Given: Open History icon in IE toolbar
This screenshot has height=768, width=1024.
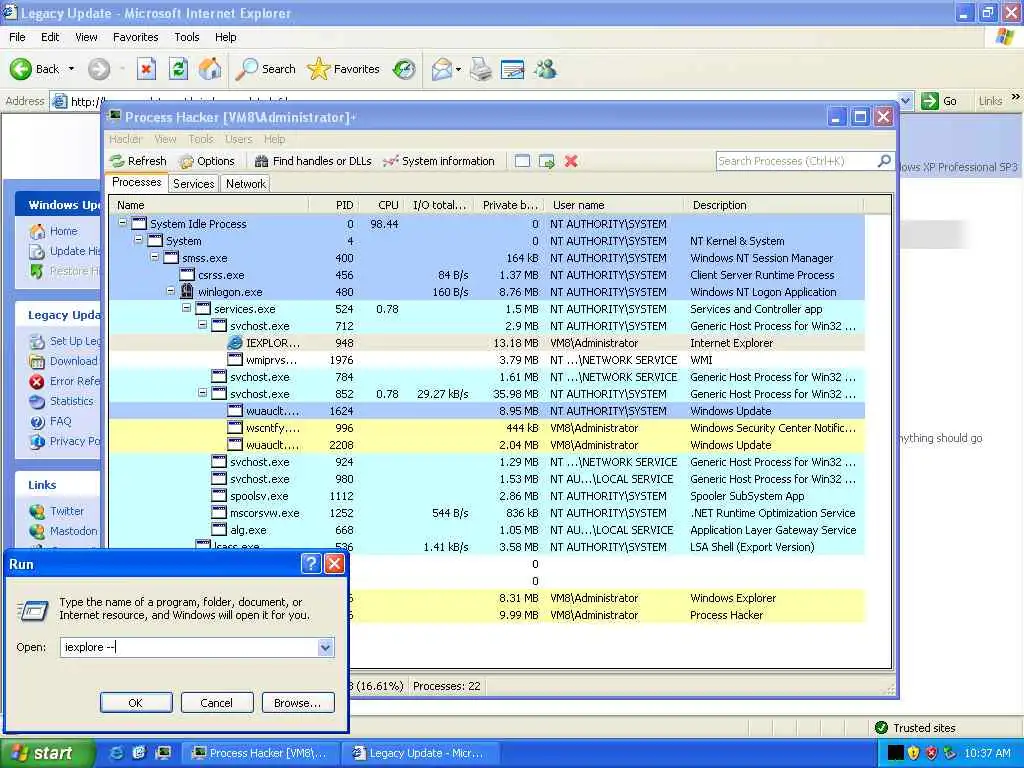Looking at the screenshot, I should coord(404,69).
